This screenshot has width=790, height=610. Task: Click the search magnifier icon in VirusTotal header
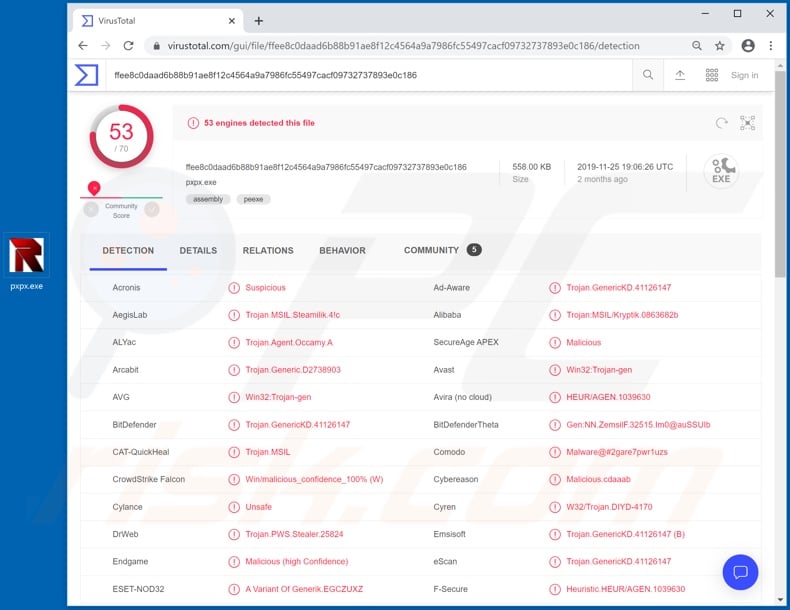pyautogui.click(x=648, y=75)
